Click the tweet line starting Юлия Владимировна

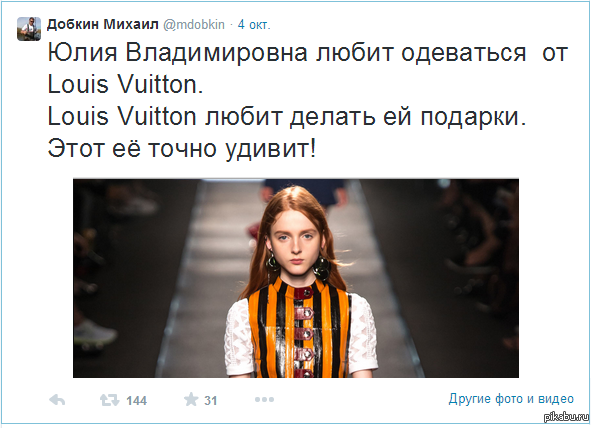point(307,53)
